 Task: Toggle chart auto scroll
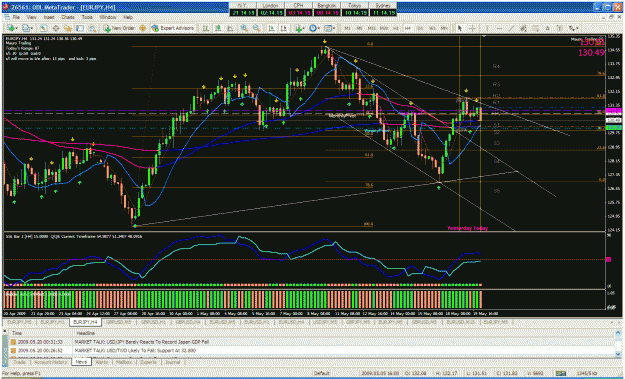tap(271, 28)
